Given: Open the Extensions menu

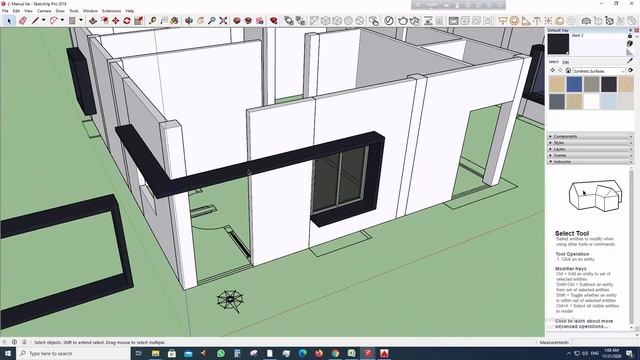Looking at the screenshot, I should click(111, 11).
